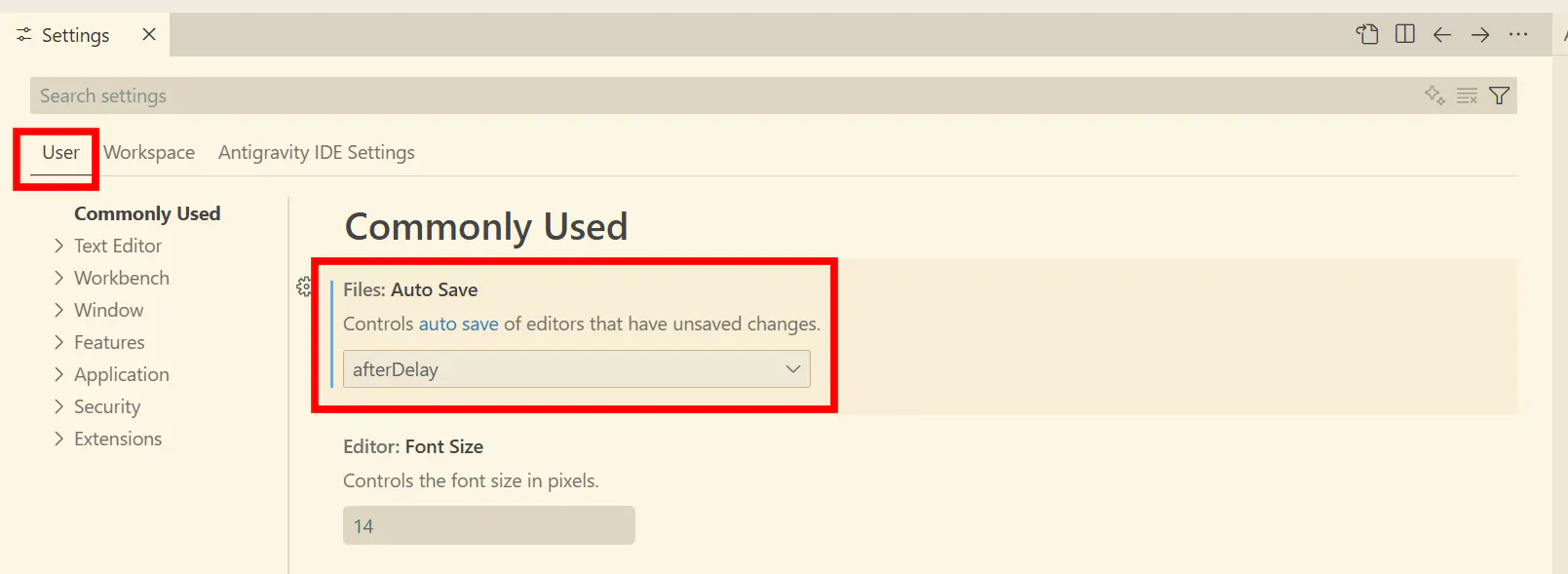Go forward with right arrow icon
The width and height of the screenshot is (1568, 574).
point(1480,35)
